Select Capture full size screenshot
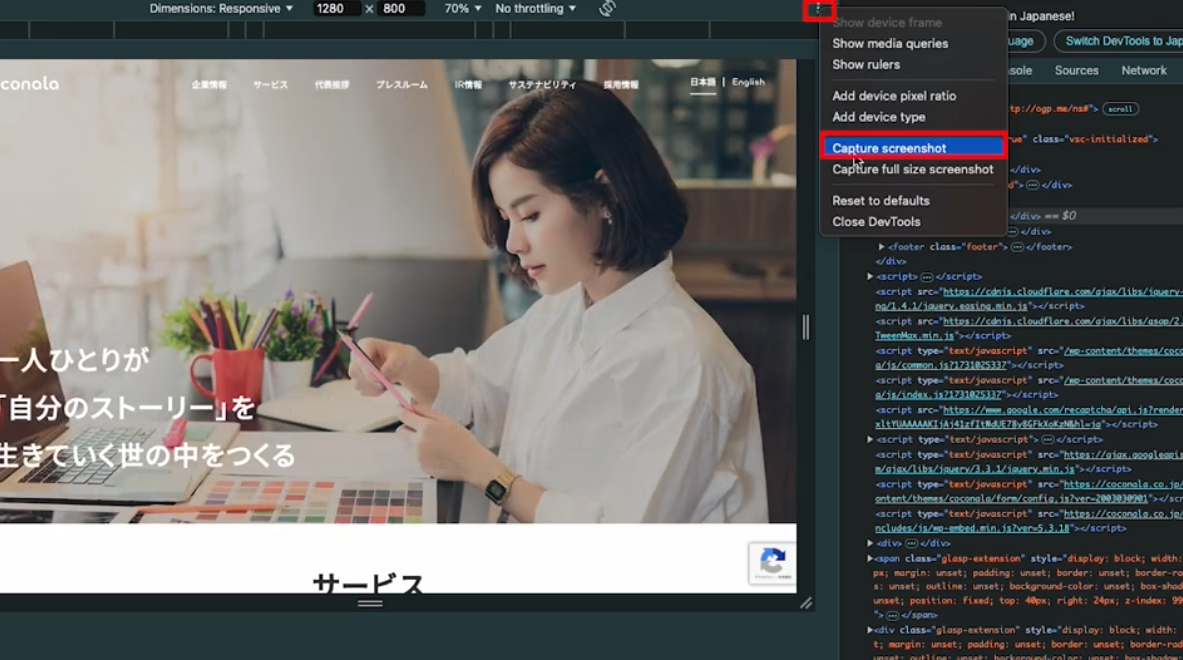 (911, 169)
